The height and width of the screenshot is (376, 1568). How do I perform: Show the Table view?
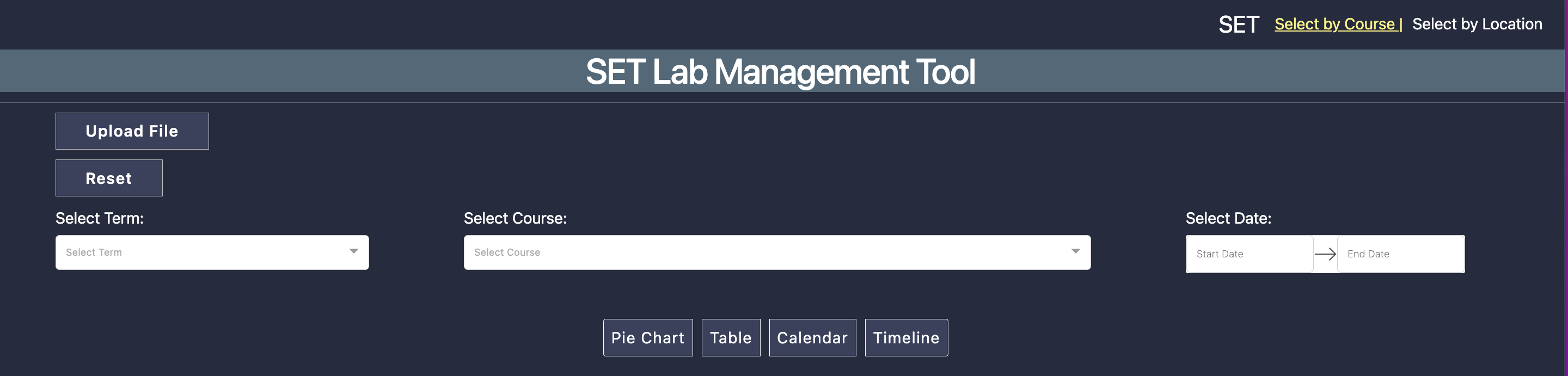pos(731,338)
